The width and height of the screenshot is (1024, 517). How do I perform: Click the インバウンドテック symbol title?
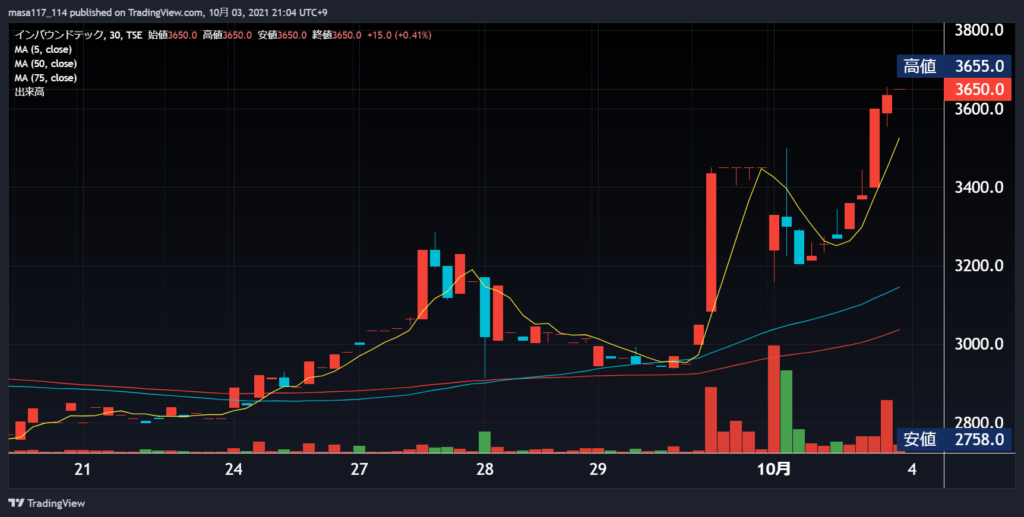pyautogui.click(x=59, y=35)
